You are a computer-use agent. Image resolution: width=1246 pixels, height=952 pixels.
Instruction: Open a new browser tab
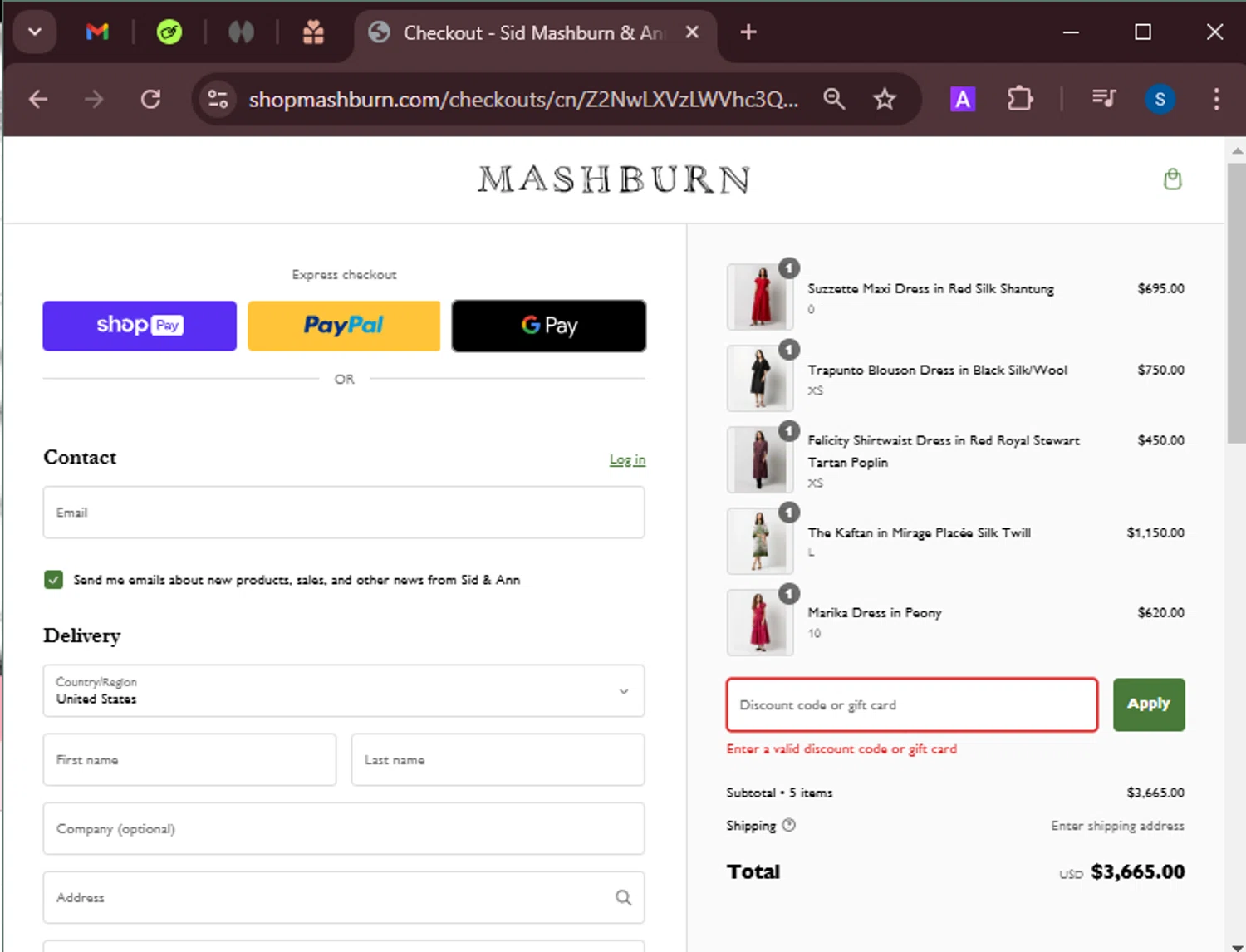click(748, 32)
